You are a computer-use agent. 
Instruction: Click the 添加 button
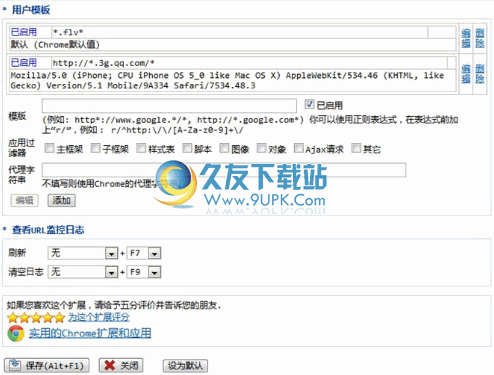click(x=61, y=200)
